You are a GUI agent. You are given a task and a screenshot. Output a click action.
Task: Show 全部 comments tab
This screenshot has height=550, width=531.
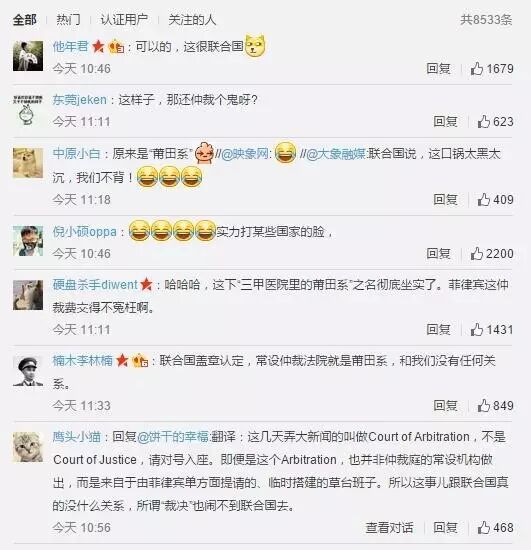pyautogui.click(x=25, y=20)
